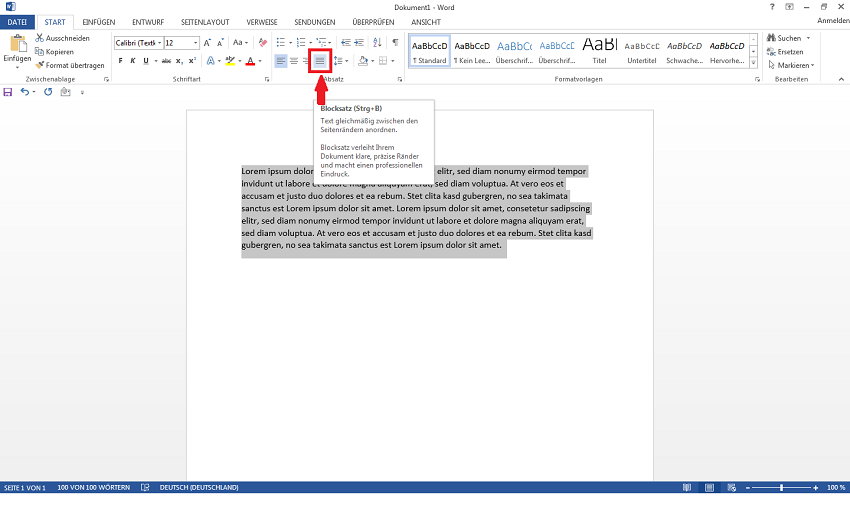Viewport: 850px width, 531px height.
Task: Click the font size field showing 12
Action: (x=178, y=43)
